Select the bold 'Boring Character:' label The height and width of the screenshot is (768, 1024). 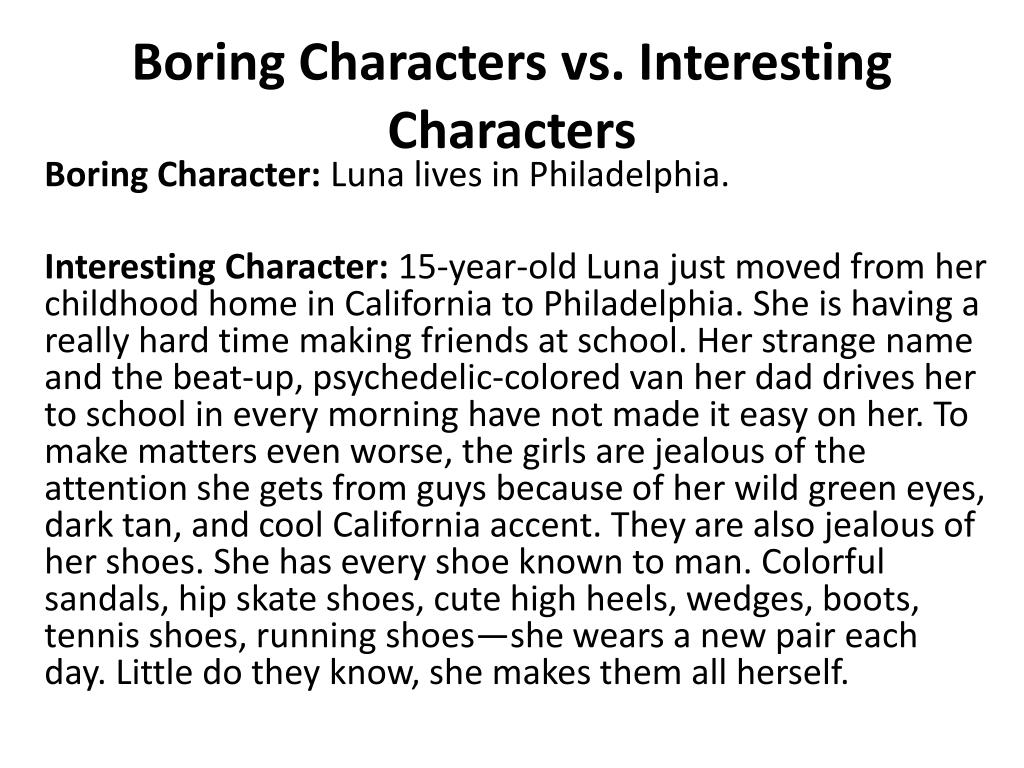[183, 176]
